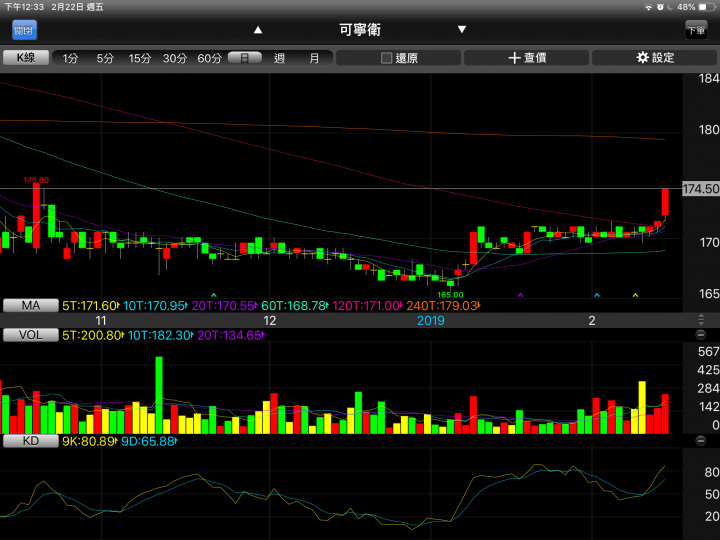This screenshot has width=720, height=540.
Task: Adjust the 60T:168.78 moving average parameter
Action: 294,306
